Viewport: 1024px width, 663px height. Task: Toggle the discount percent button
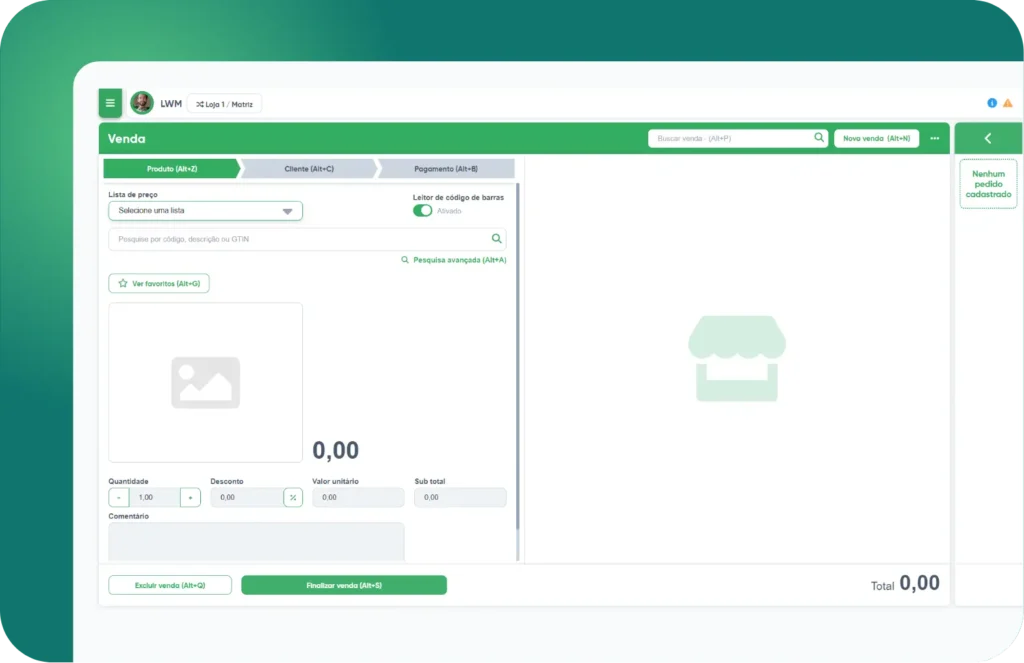293,498
